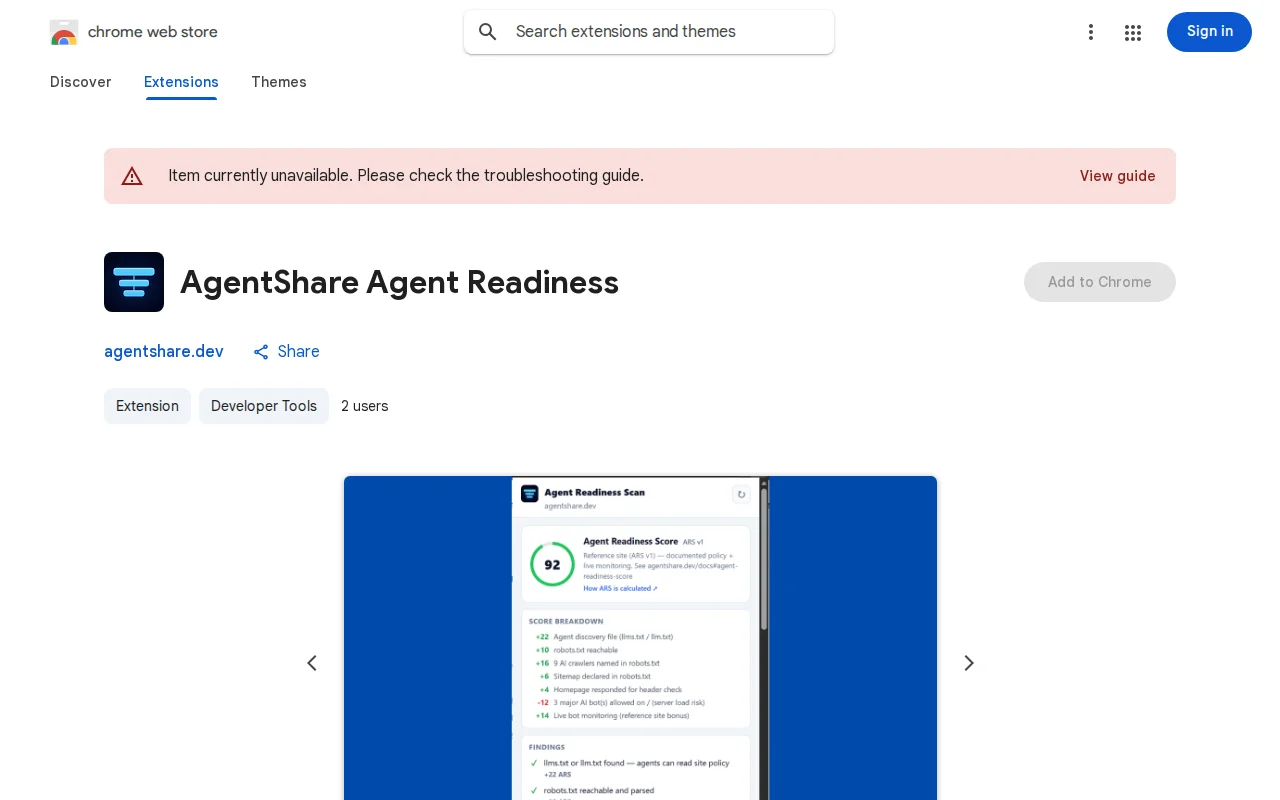Focus the Search extensions and themes field
This screenshot has width=1280, height=800.
[649, 32]
